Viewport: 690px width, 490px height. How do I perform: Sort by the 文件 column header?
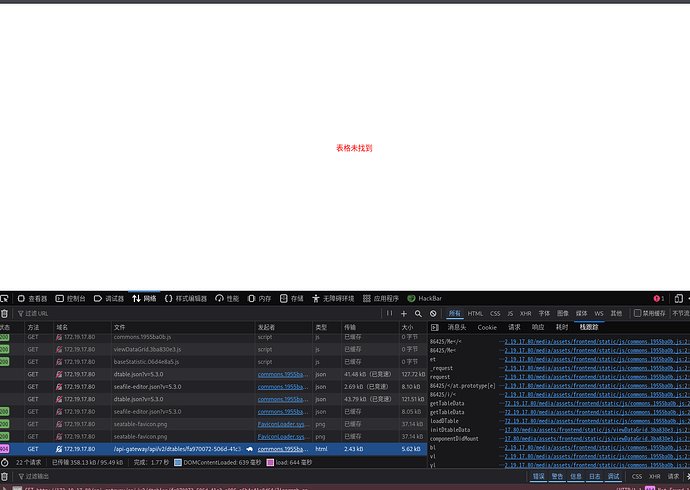(x=183, y=327)
